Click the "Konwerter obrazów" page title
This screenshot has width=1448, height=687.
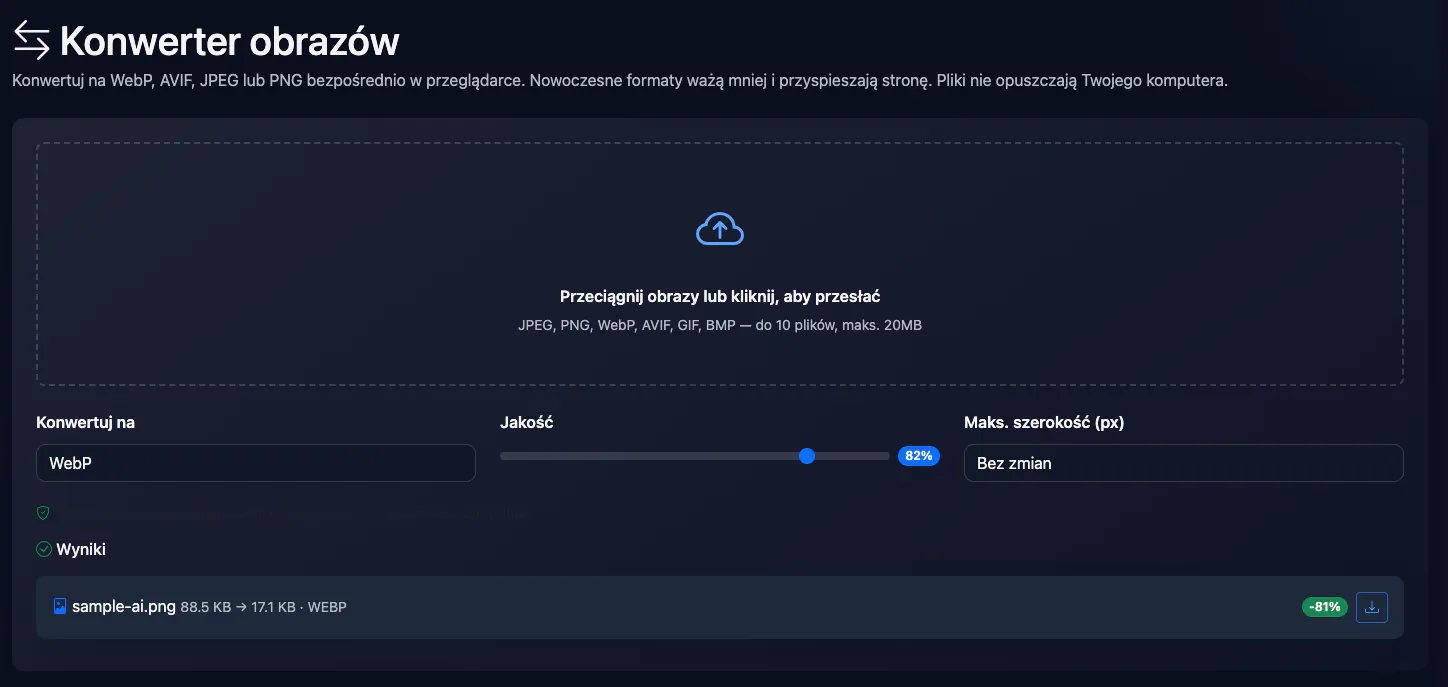230,41
